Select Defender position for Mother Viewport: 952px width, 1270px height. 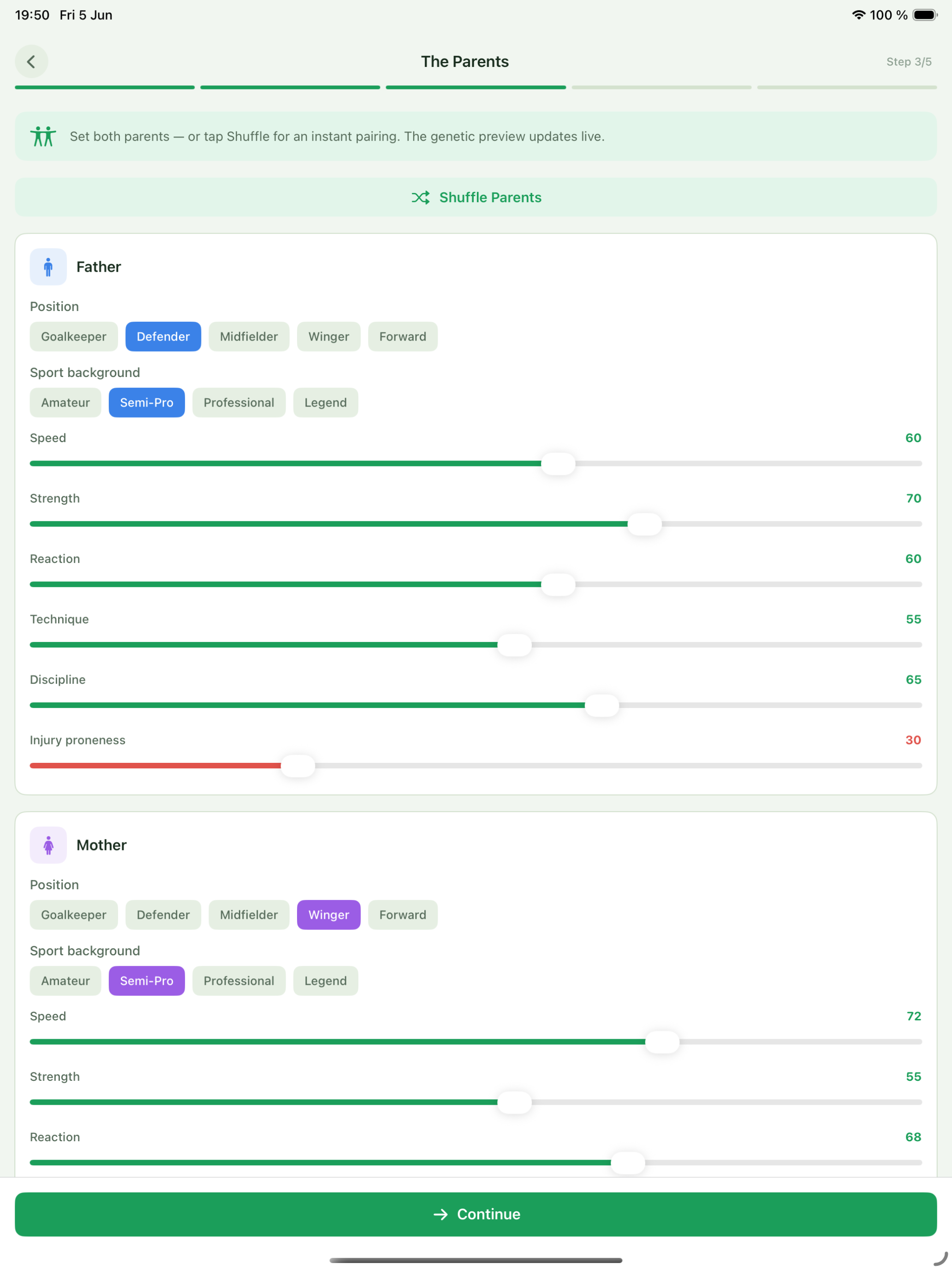[163, 915]
